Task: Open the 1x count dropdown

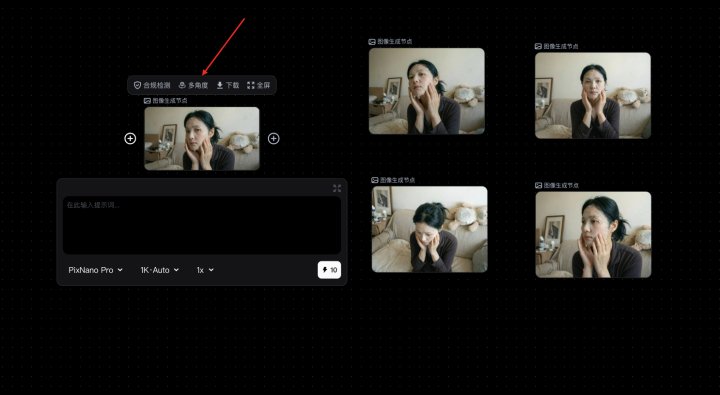Action: click(x=205, y=270)
